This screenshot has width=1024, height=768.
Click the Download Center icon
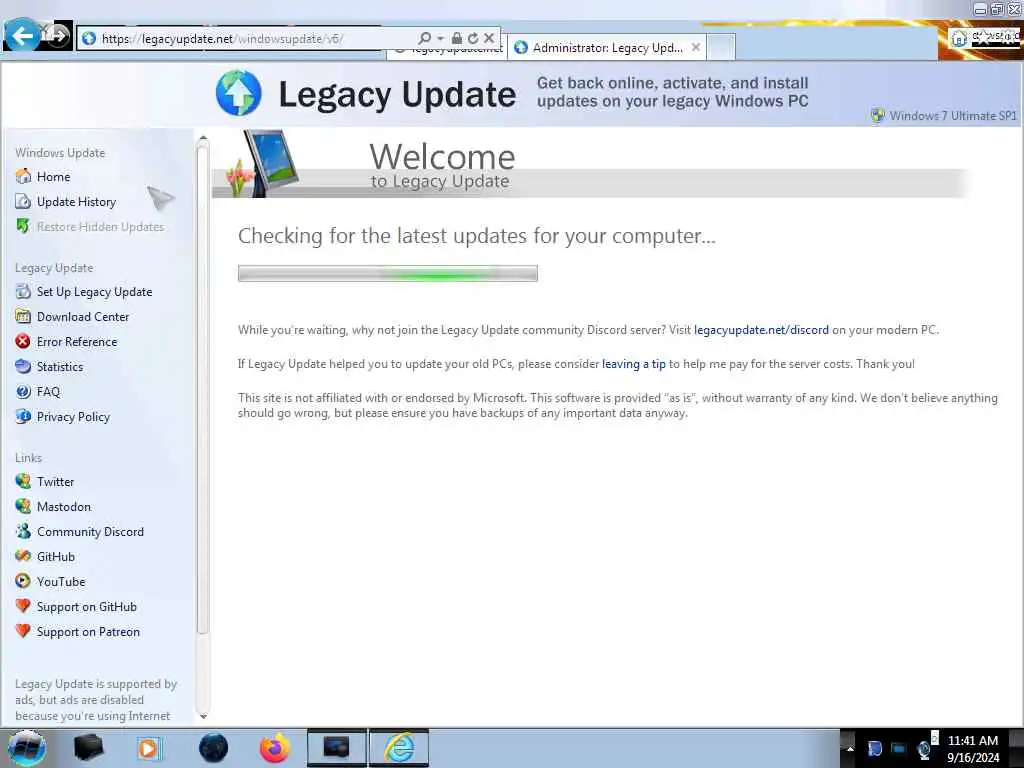(23, 317)
